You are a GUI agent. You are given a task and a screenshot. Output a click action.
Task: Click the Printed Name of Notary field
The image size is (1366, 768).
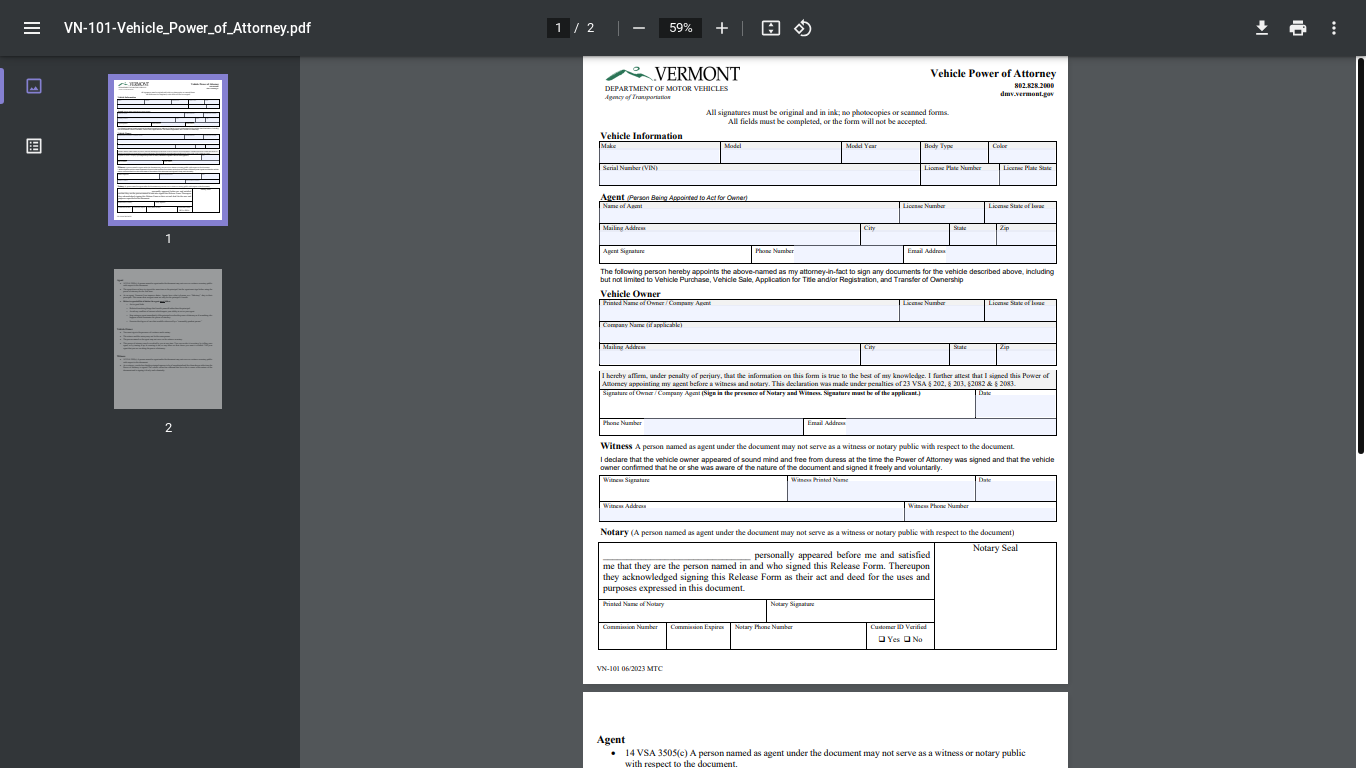tap(683, 611)
